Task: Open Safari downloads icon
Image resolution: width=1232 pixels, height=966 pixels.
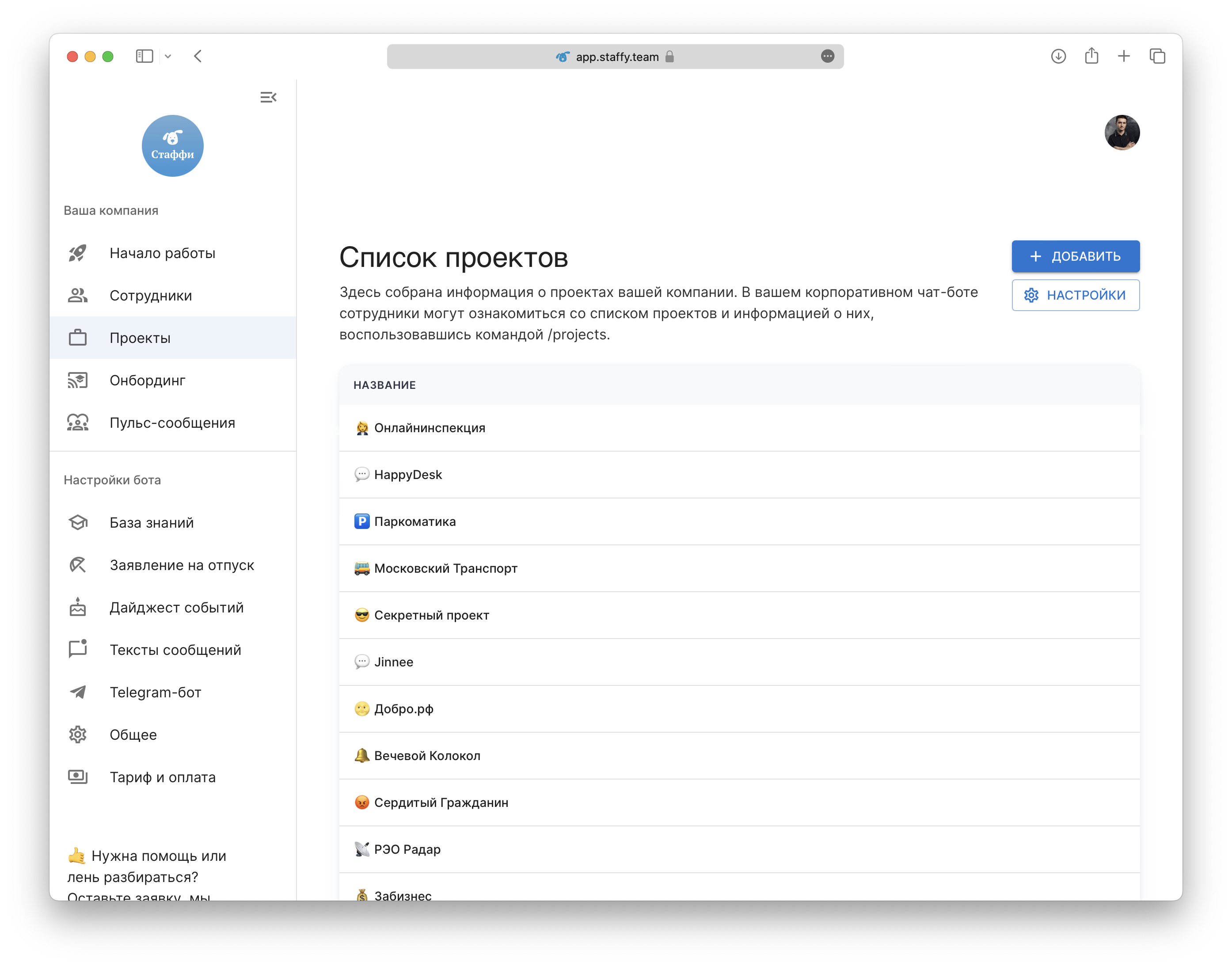Action: click(x=1058, y=56)
